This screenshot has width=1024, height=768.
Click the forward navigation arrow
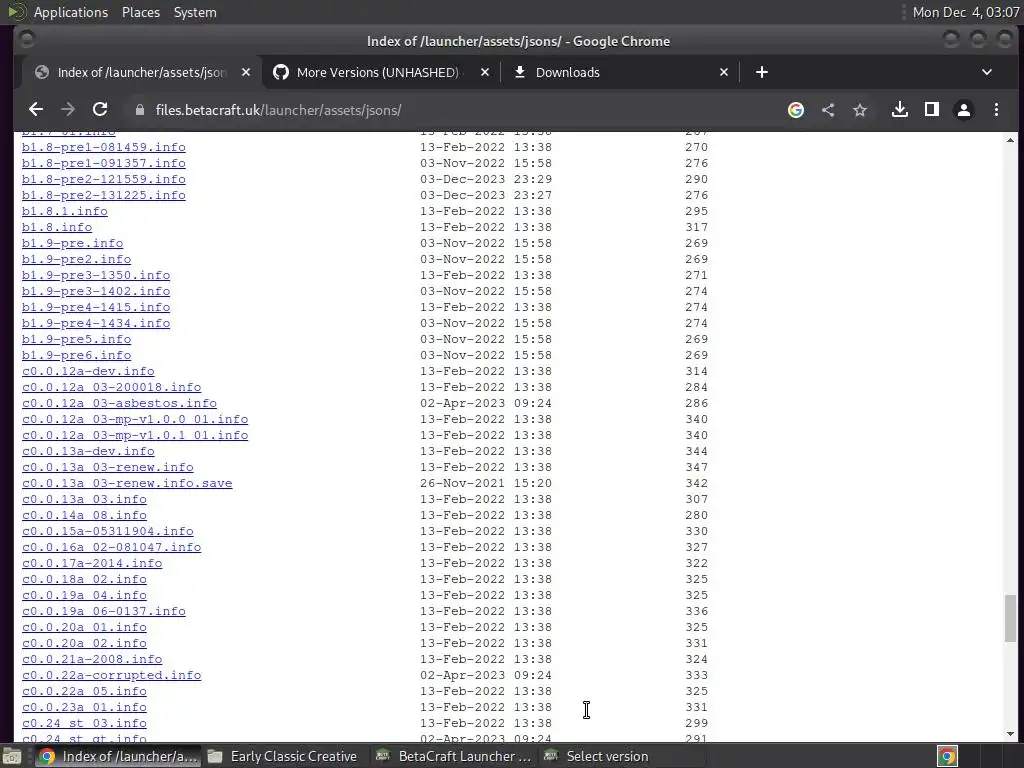68,110
